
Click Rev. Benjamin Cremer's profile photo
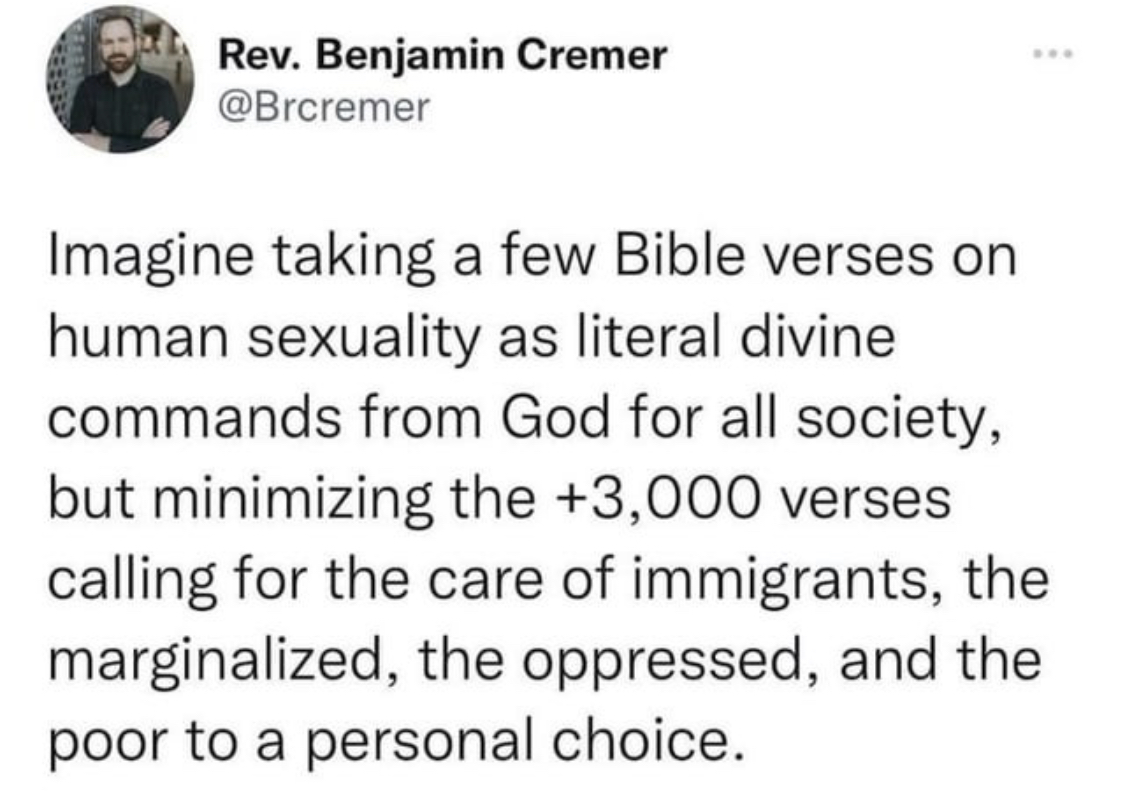coord(121,80)
